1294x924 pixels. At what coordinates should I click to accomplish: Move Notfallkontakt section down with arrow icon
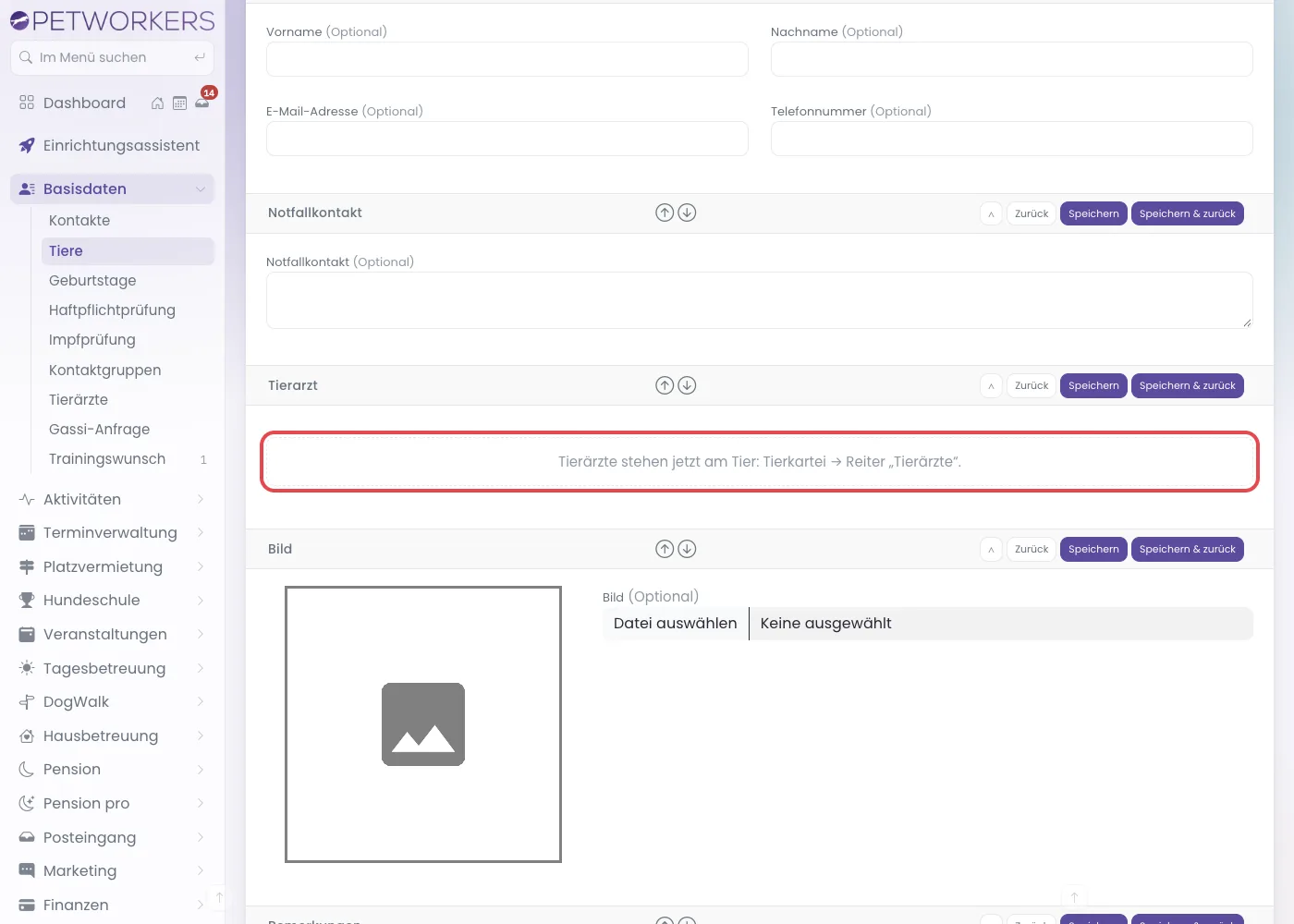click(x=687, y=213)
